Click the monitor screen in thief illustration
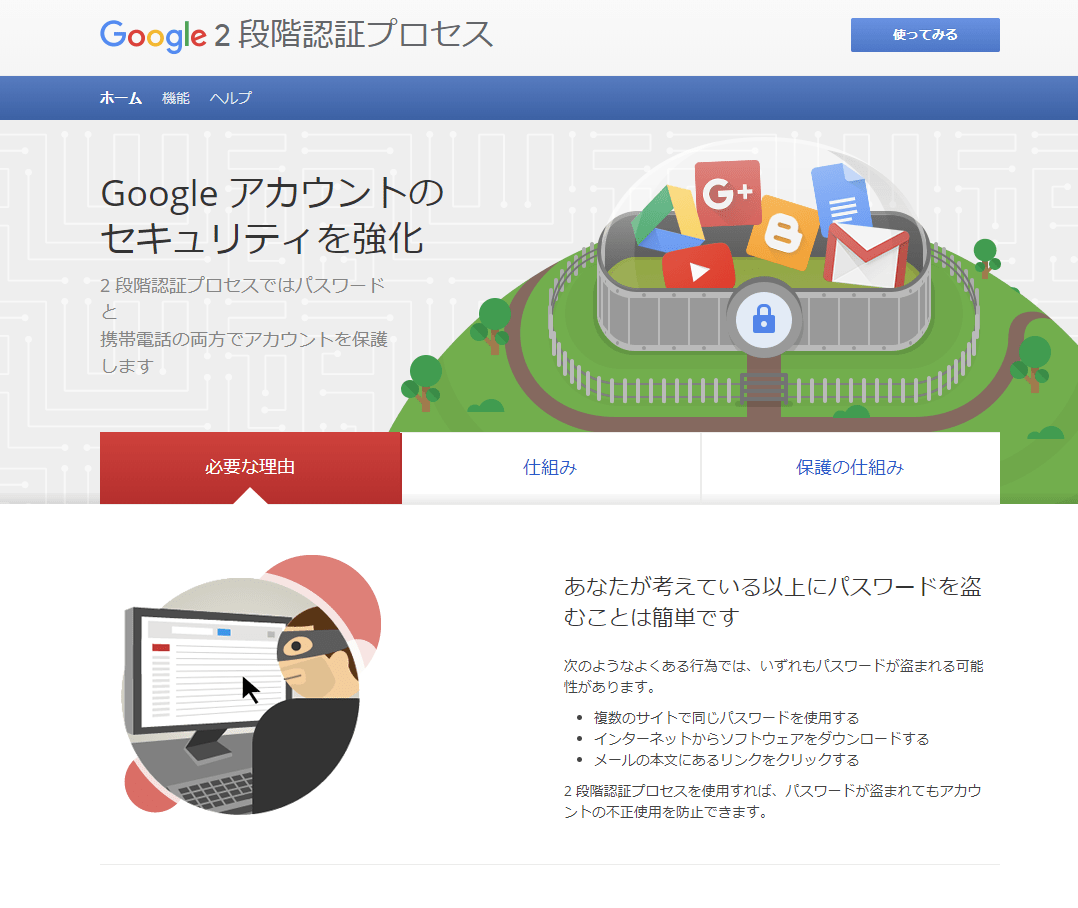Image resolution: width=1078 pixels, height=908 pixels. (x=213, y=669)
